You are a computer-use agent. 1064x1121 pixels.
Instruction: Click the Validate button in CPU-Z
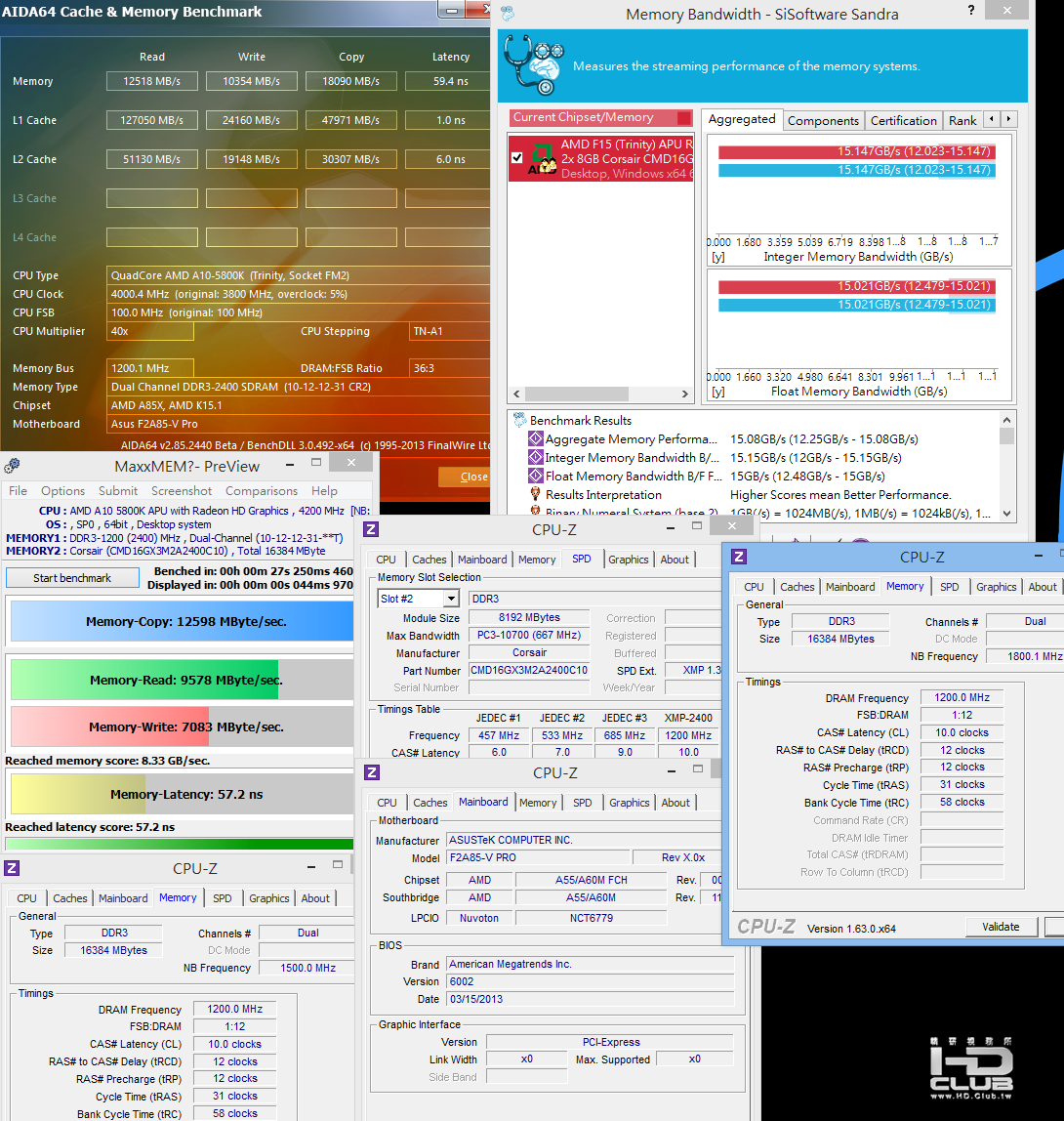pos(1001,927)
